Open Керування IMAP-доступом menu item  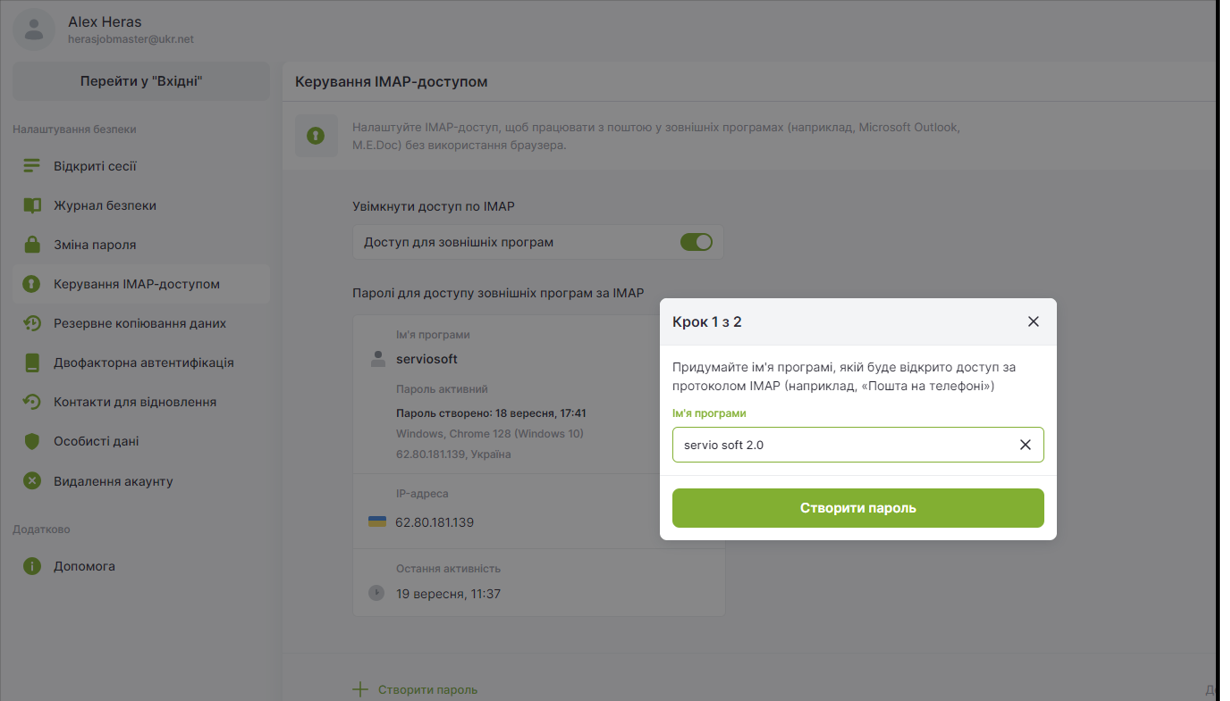[x=136, y=284]
